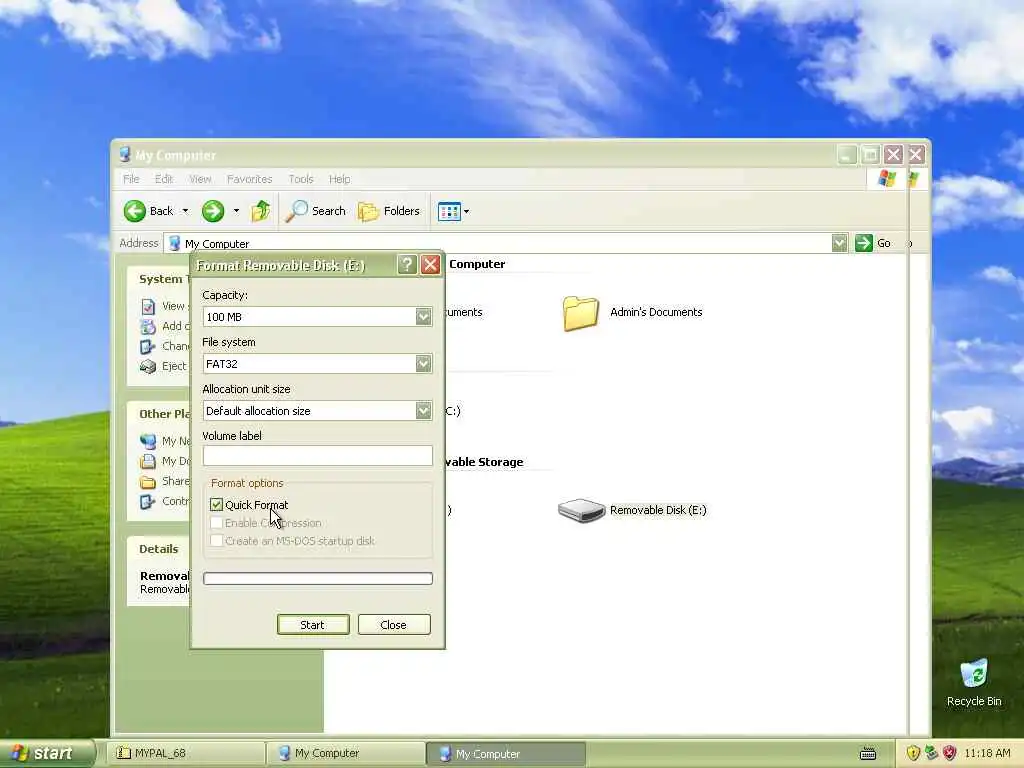Switch to first My Computer taskbar button
This screenshot has width=1024, height=768.
(346, 753)
